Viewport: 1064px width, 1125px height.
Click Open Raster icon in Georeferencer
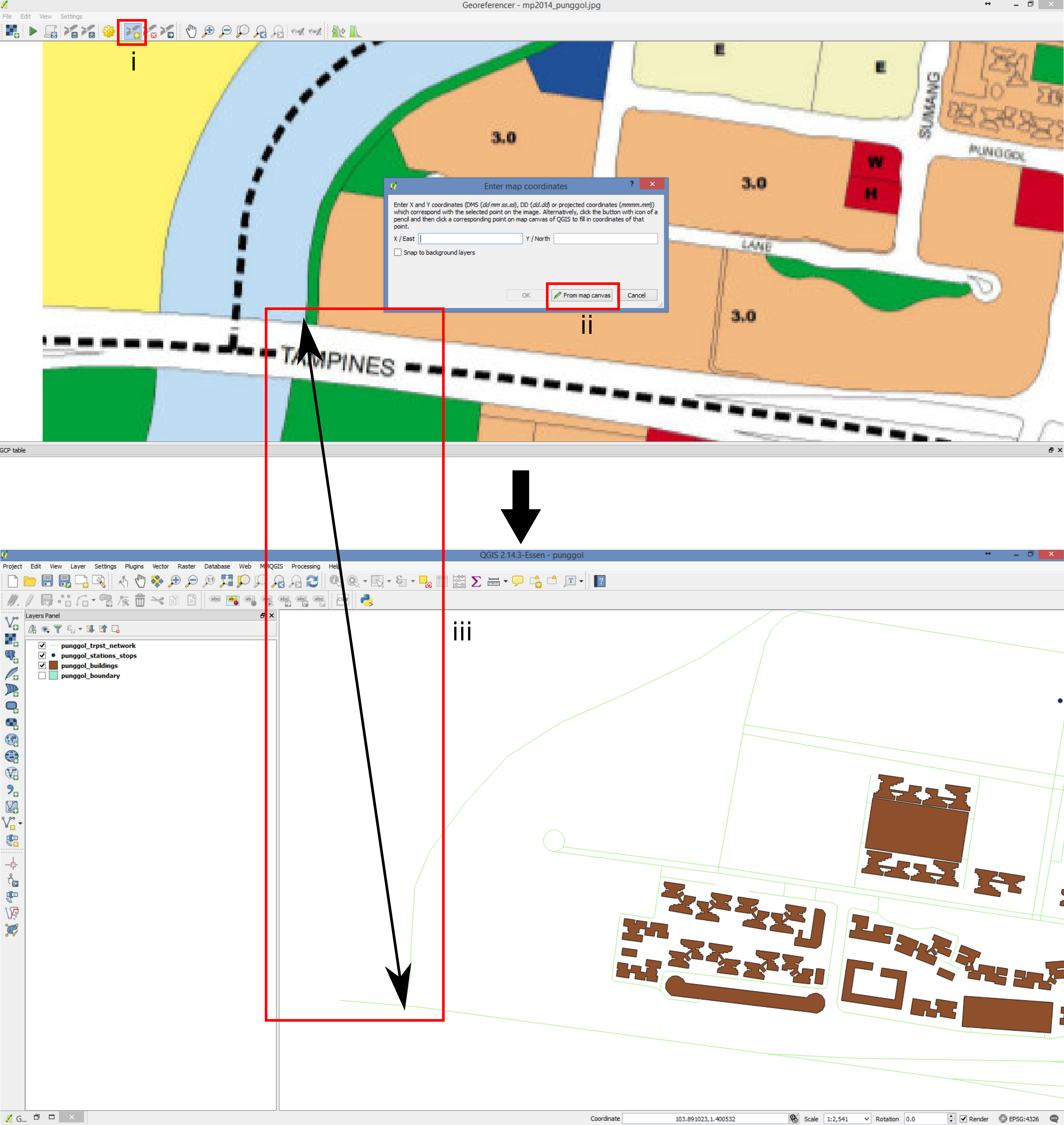(x=12, y=32)
